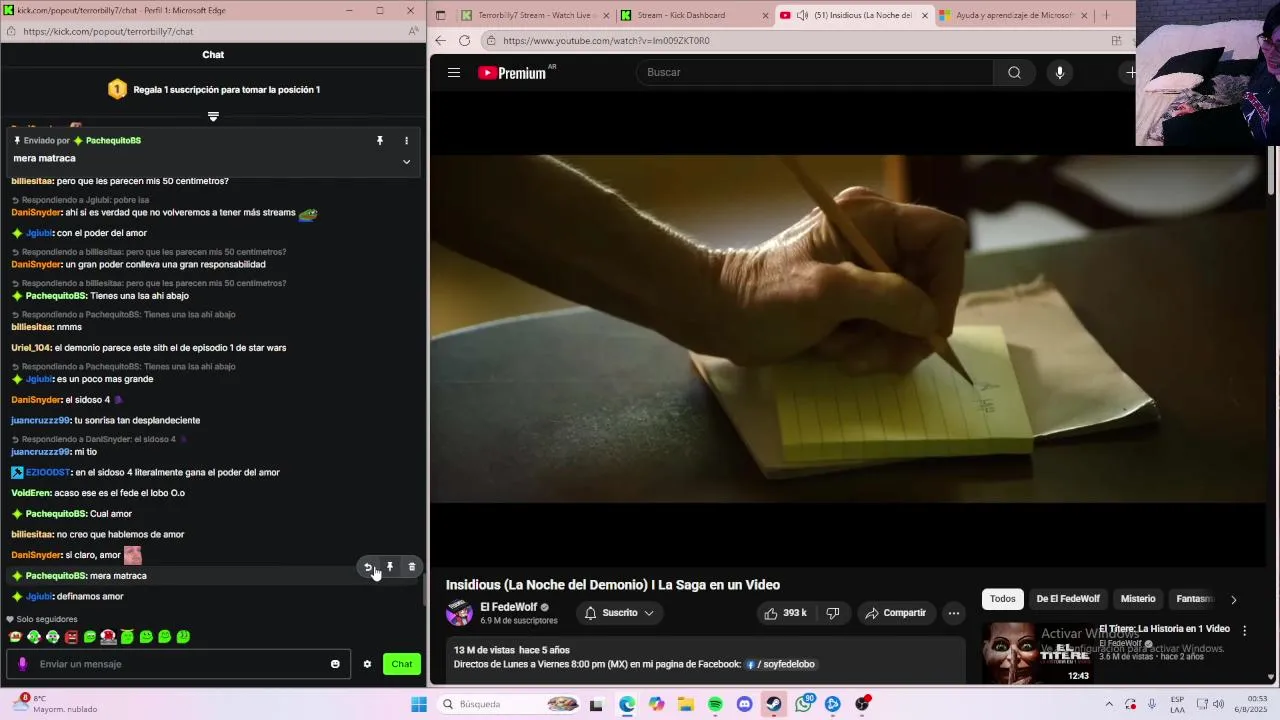This screenshot has width=1280, height=720.
Task: Mute the YouTube tab via speaker icon
Action: [802, 15]
